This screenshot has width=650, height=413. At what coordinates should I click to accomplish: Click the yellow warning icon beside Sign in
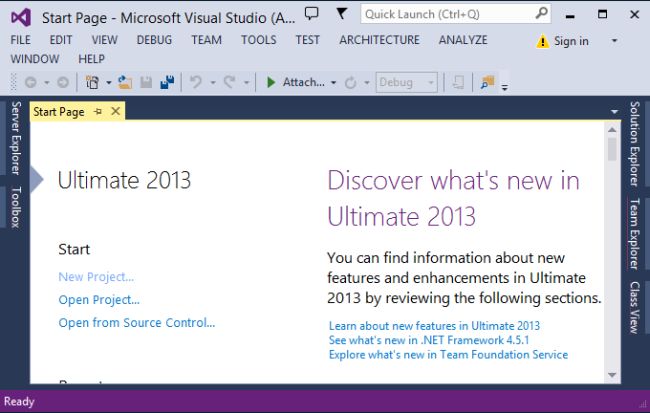point(542,41)
